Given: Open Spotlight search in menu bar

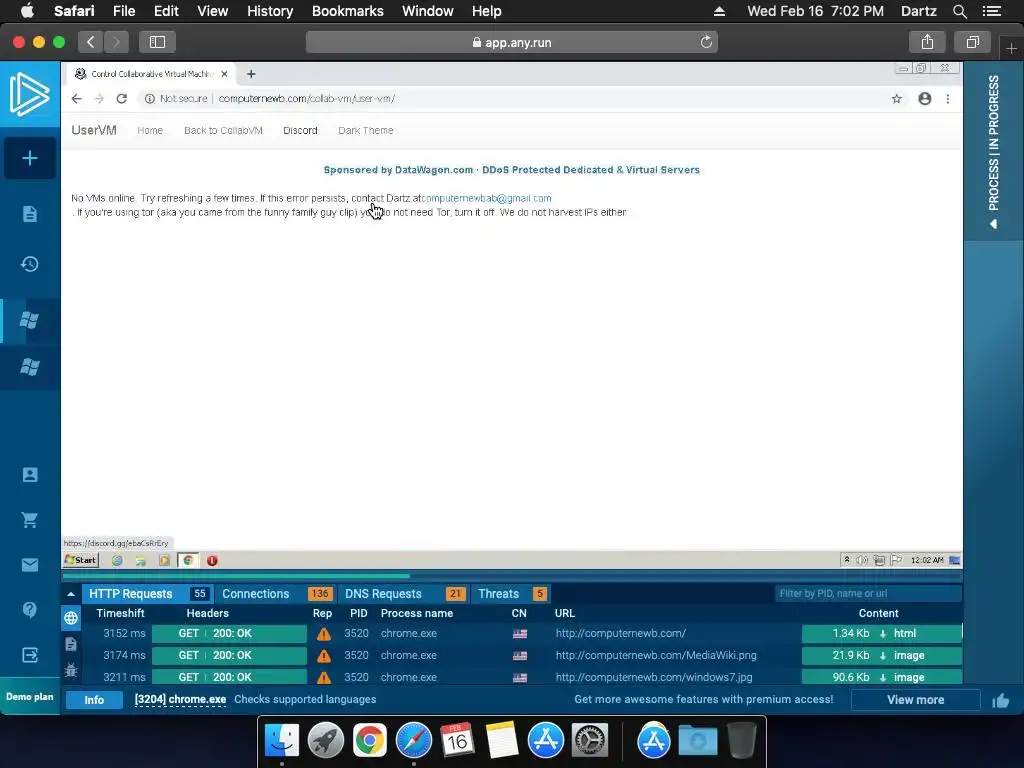Looking at the screenshot, I should click(959, 11).
